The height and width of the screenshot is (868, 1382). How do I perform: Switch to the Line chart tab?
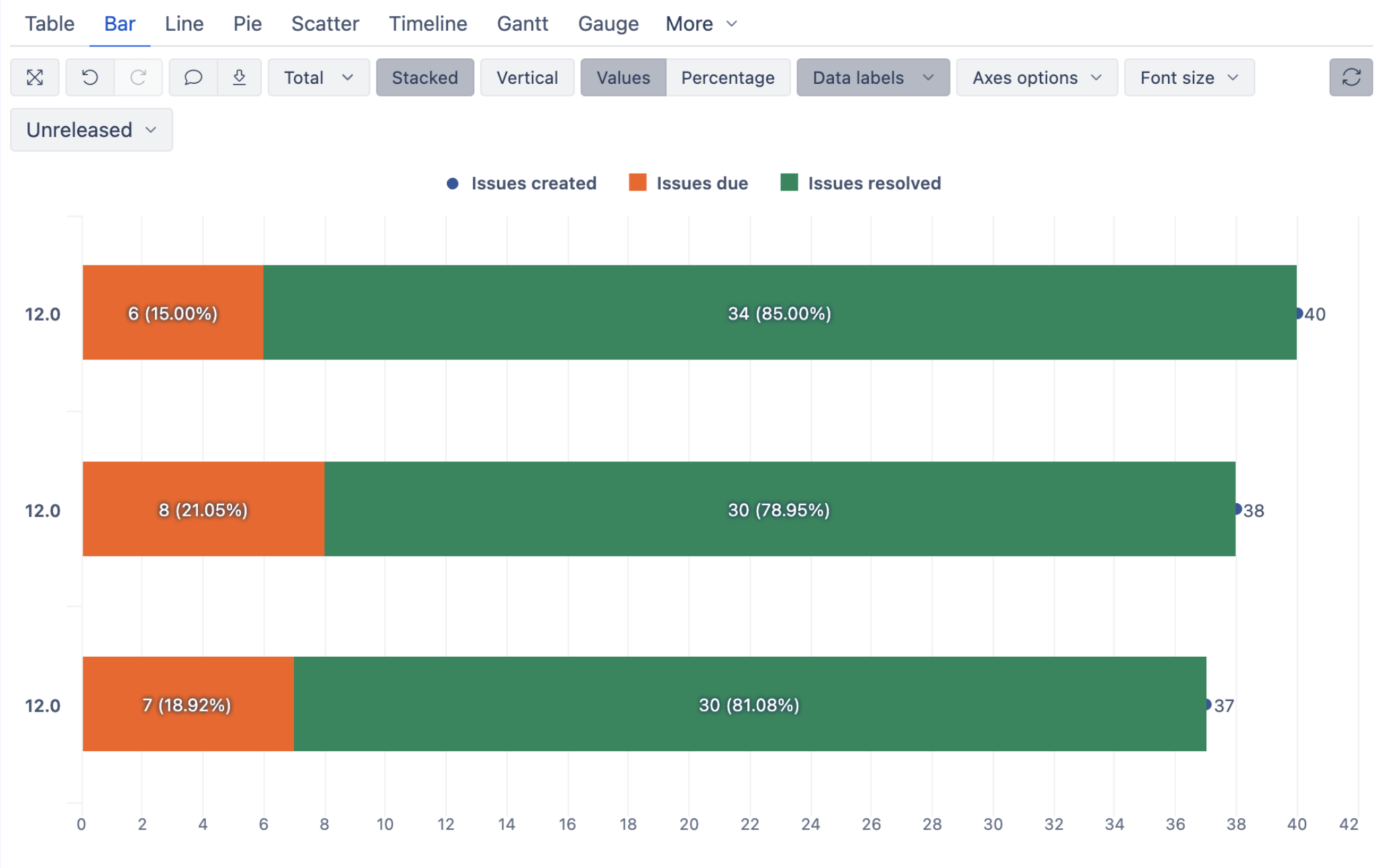(184, 24)
